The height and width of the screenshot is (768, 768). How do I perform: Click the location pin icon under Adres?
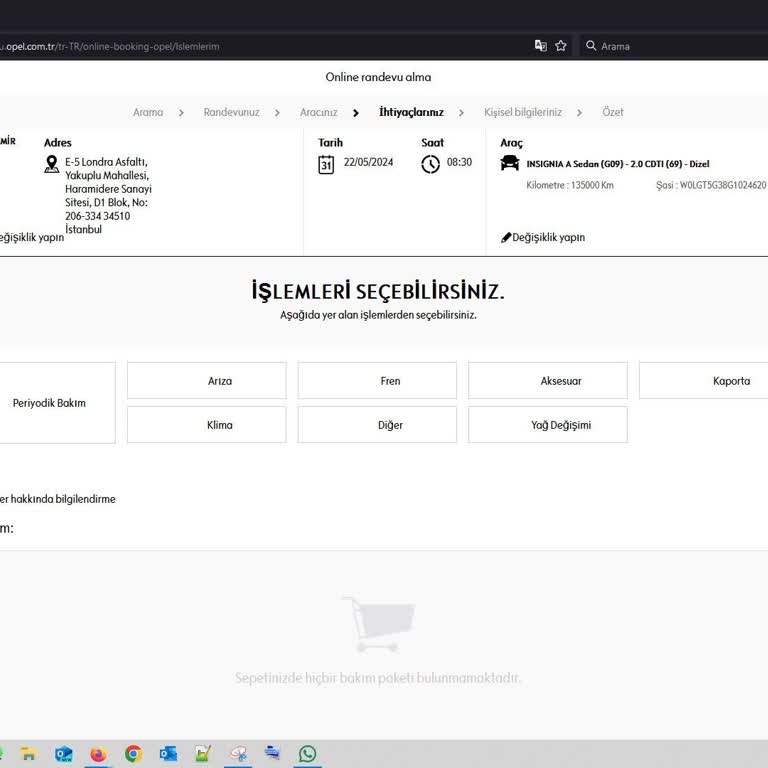pos(52,164)
